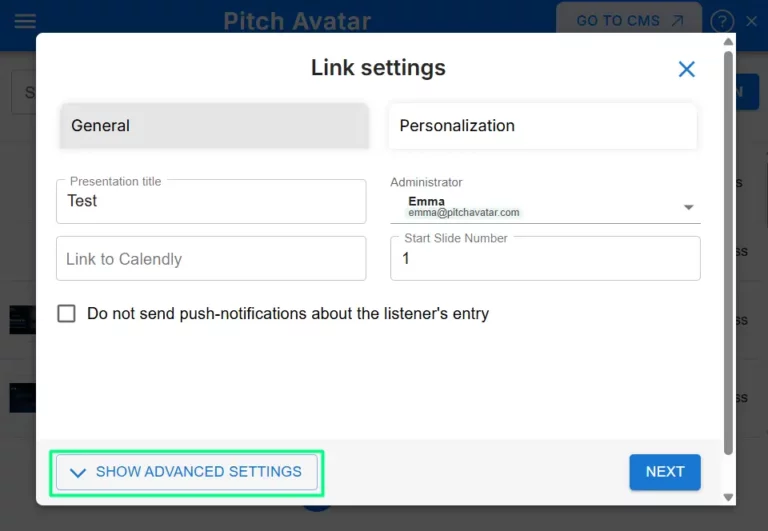This screenshot has width=768, height=531.
Task: Switch to the General tab
Action: (214, 126)
